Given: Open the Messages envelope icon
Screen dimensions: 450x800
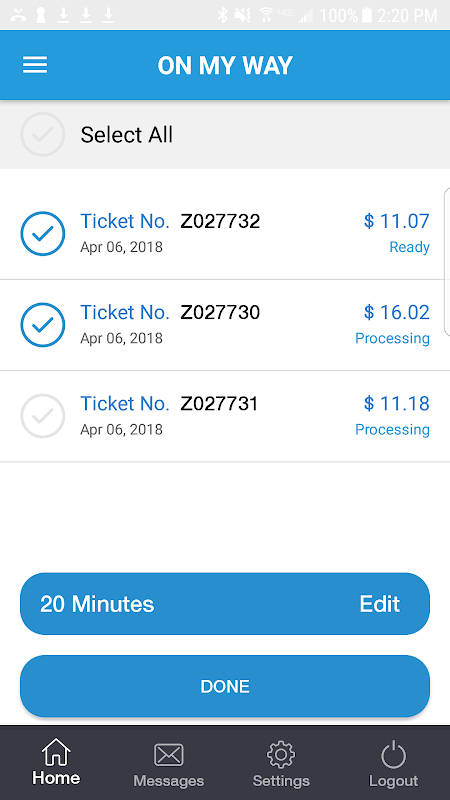Looking at the screenshot, I should (168, 755).
